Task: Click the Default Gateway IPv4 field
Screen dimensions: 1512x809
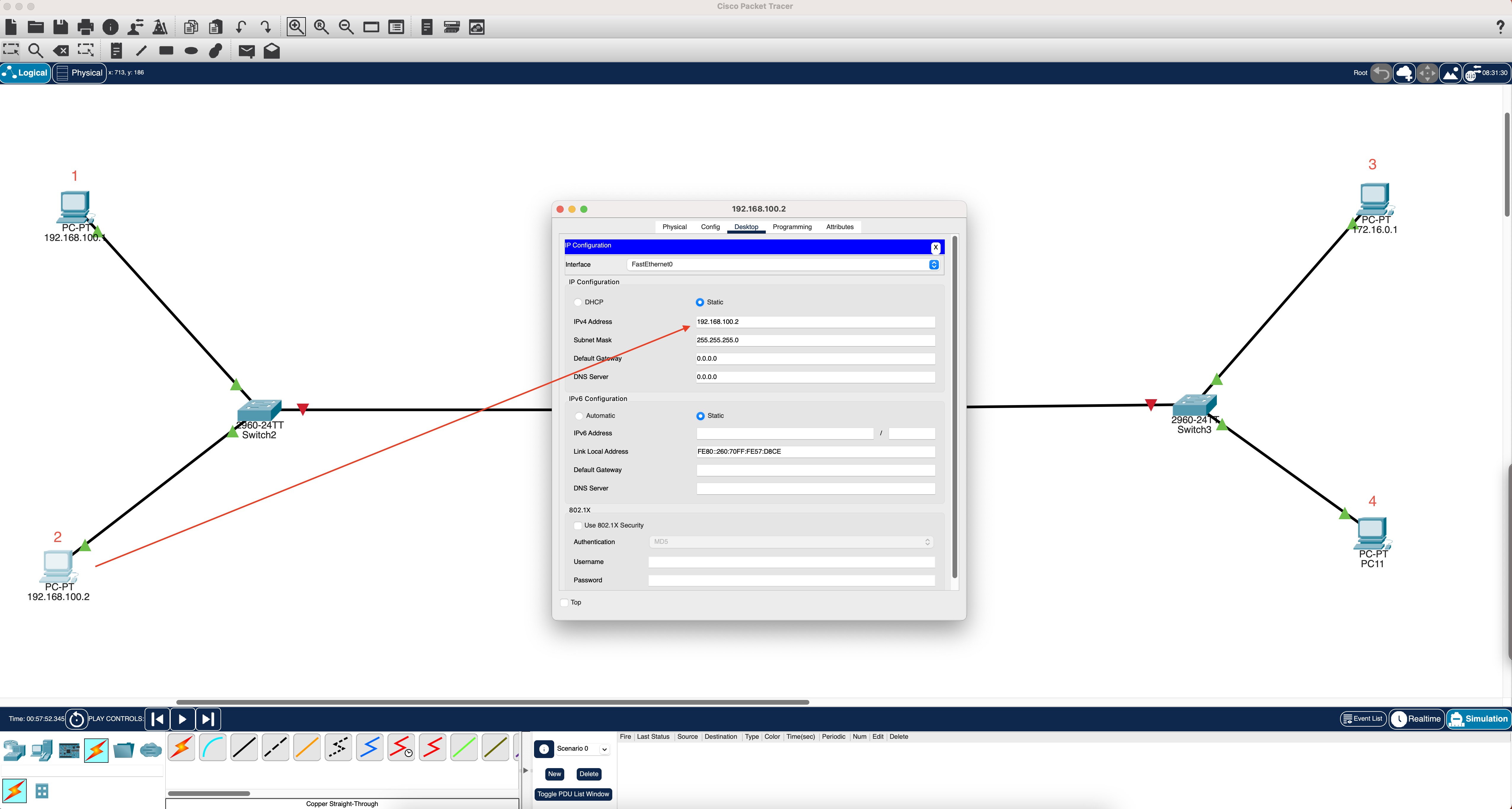Action: [x=815, y=359]
